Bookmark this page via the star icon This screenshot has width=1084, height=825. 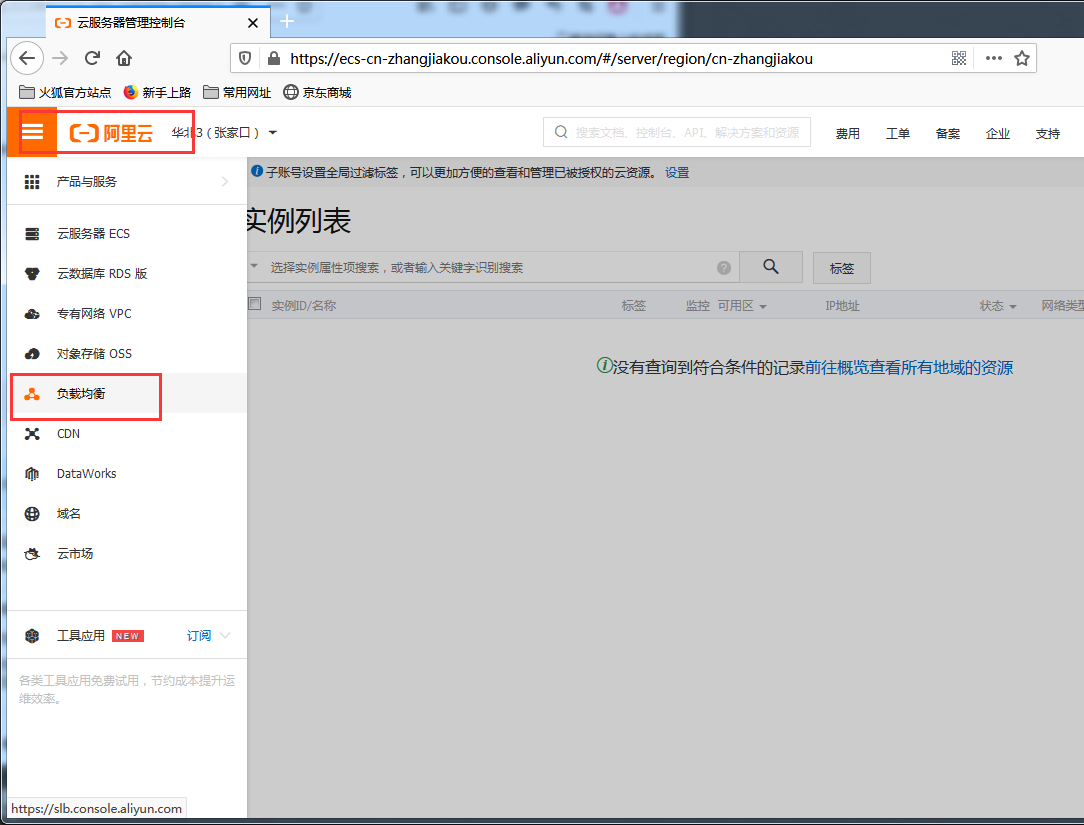(x=1022, y=58)
